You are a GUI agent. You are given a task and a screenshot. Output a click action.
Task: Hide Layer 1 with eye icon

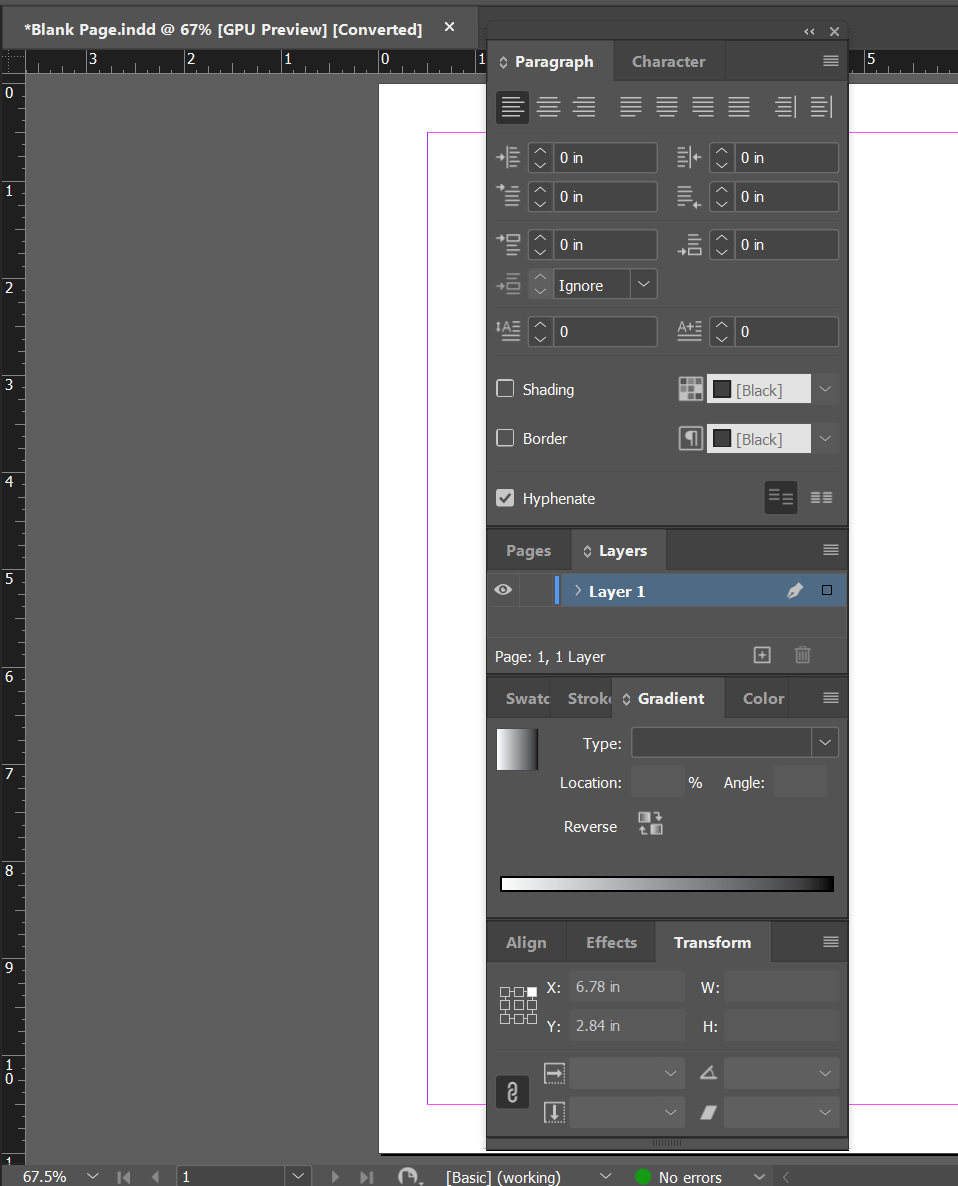pos(503,590)
